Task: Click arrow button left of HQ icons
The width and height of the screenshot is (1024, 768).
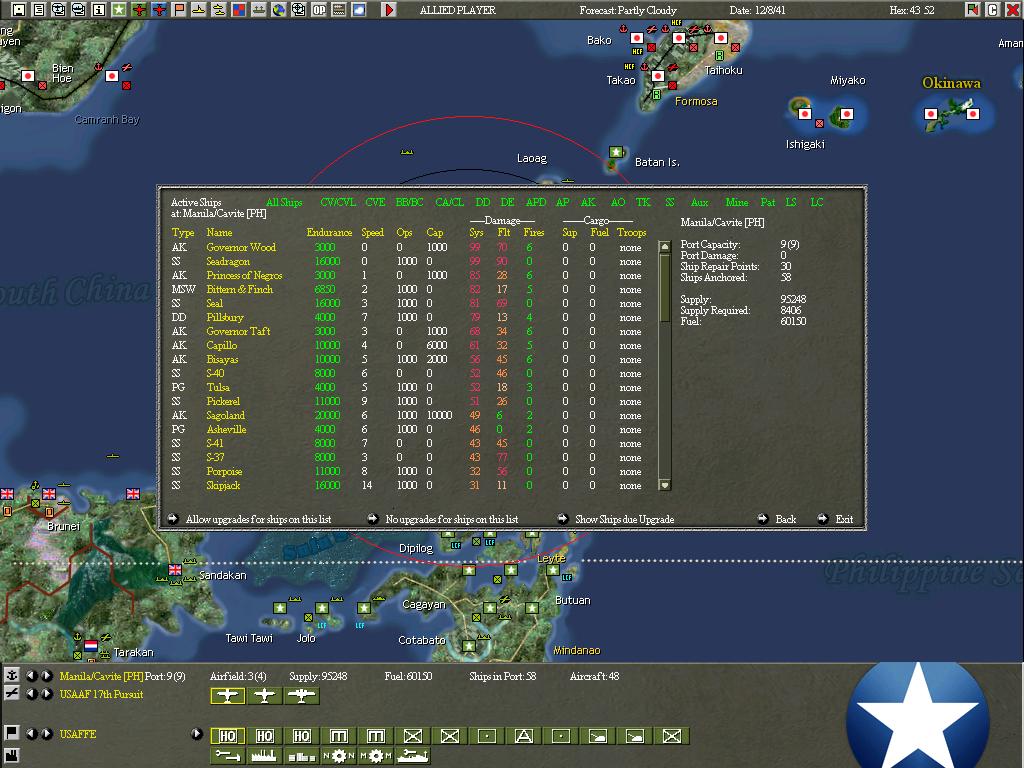Action: 197,733
